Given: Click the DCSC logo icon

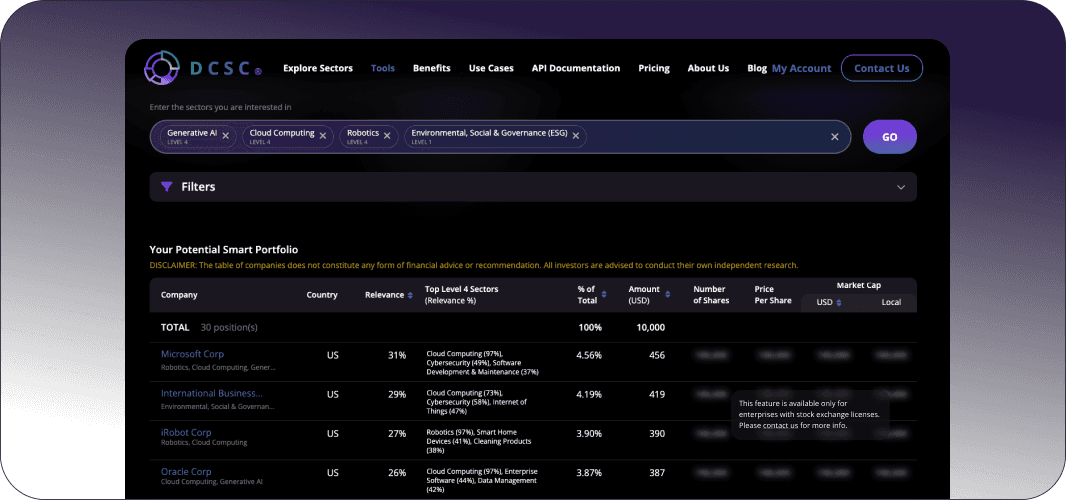Looking at the screenshot, I should (162, 68).
